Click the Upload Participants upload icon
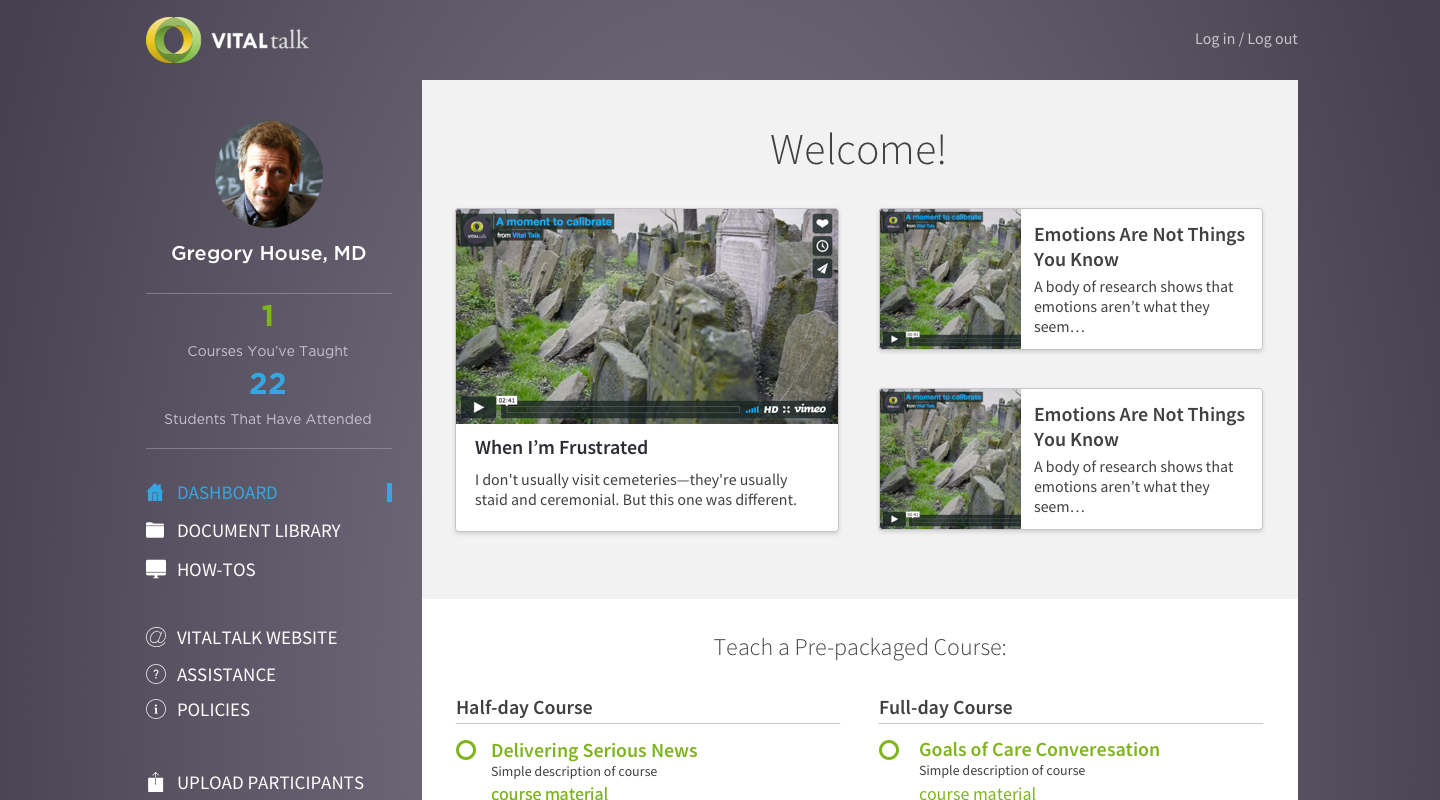This screenshot has height=800, width=1440. 155,782
